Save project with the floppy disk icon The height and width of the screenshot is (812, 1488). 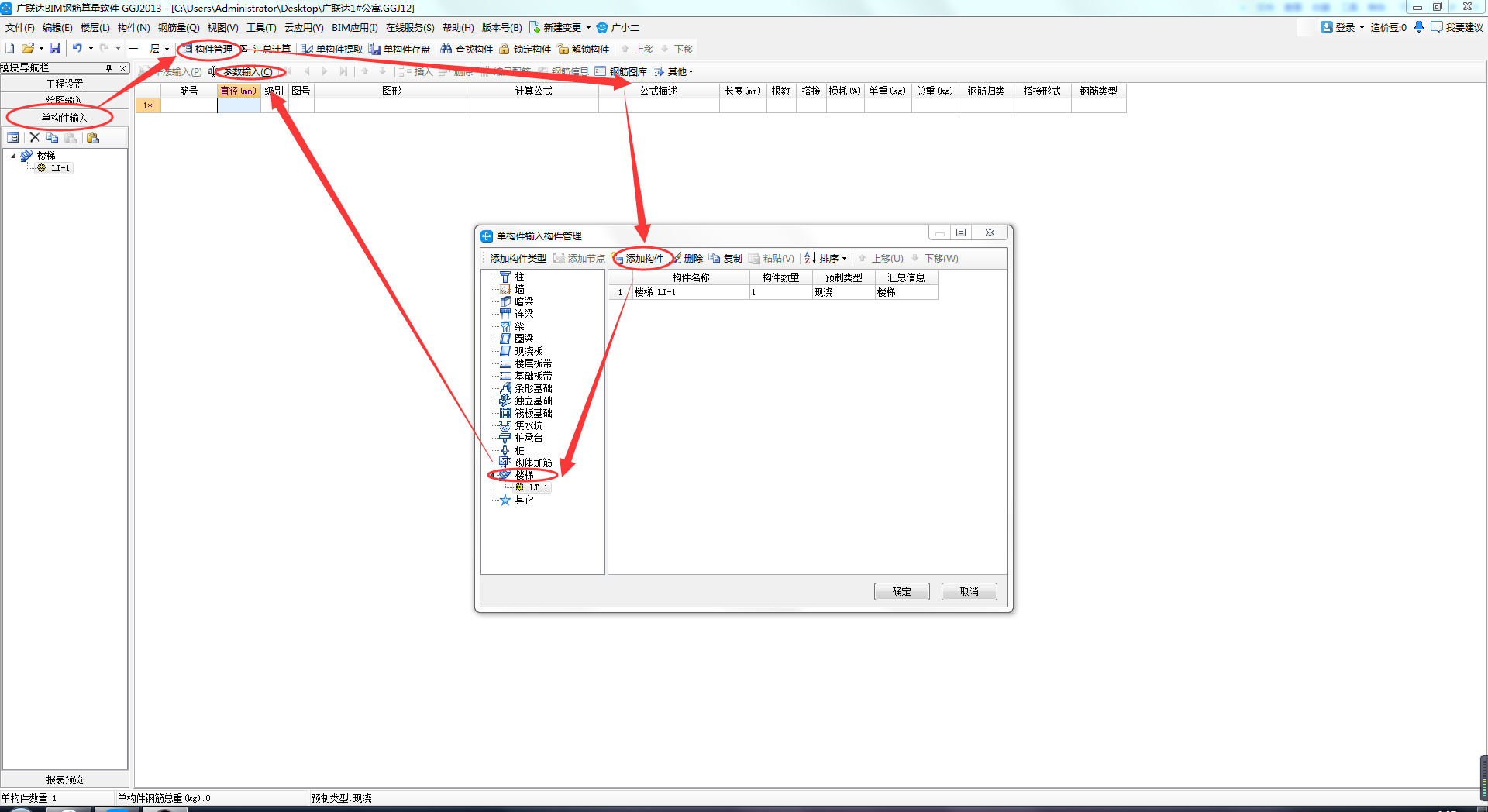click(55, 48)
